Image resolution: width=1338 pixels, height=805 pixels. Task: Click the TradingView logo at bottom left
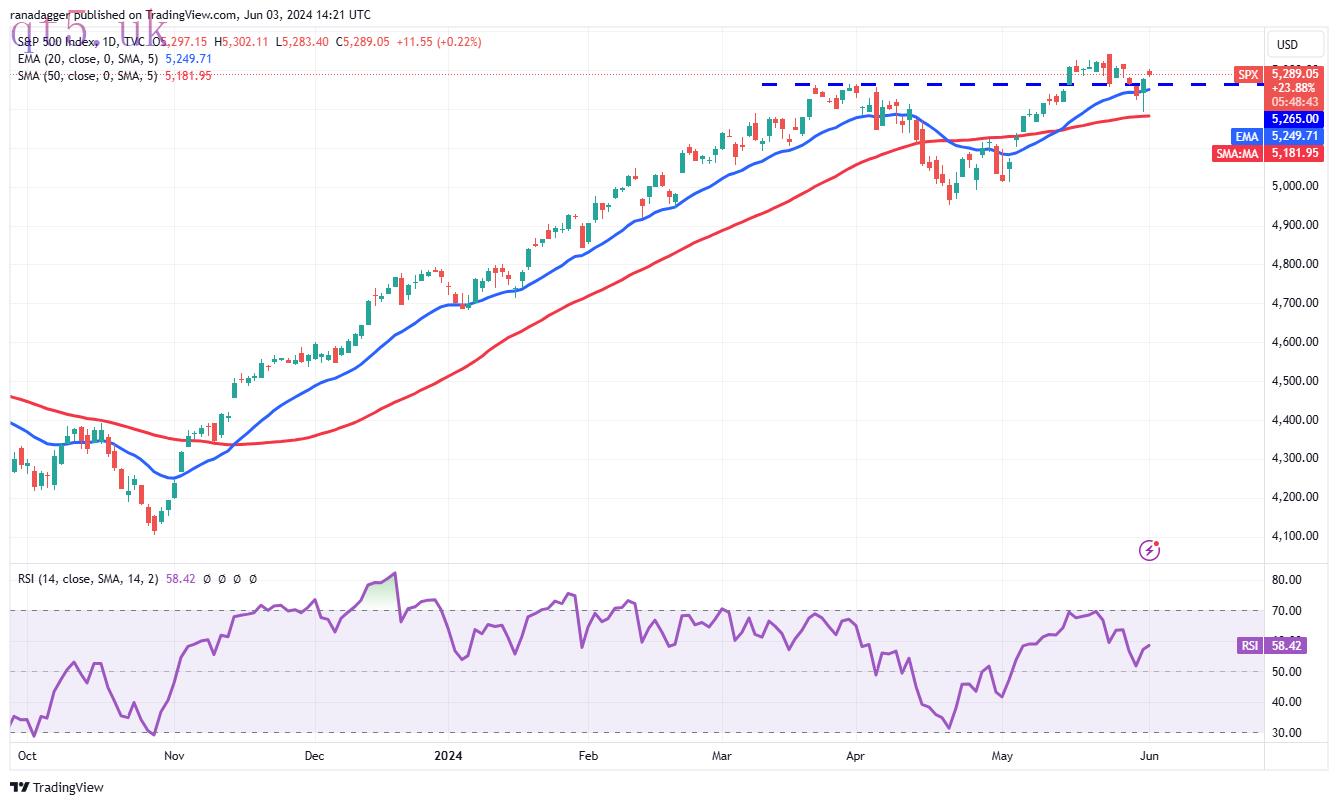point(57,787)
